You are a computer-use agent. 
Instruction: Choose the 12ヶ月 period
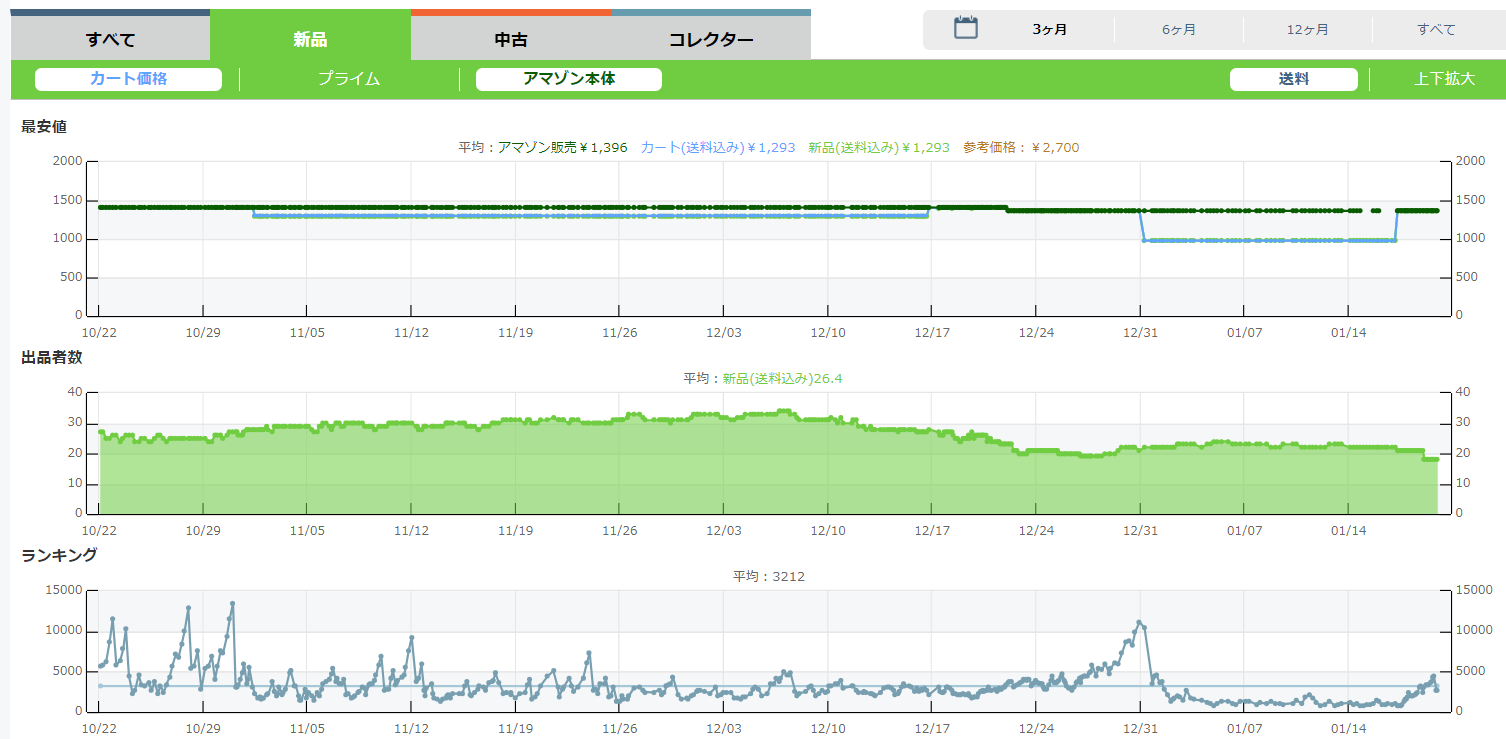(1308, 30)
